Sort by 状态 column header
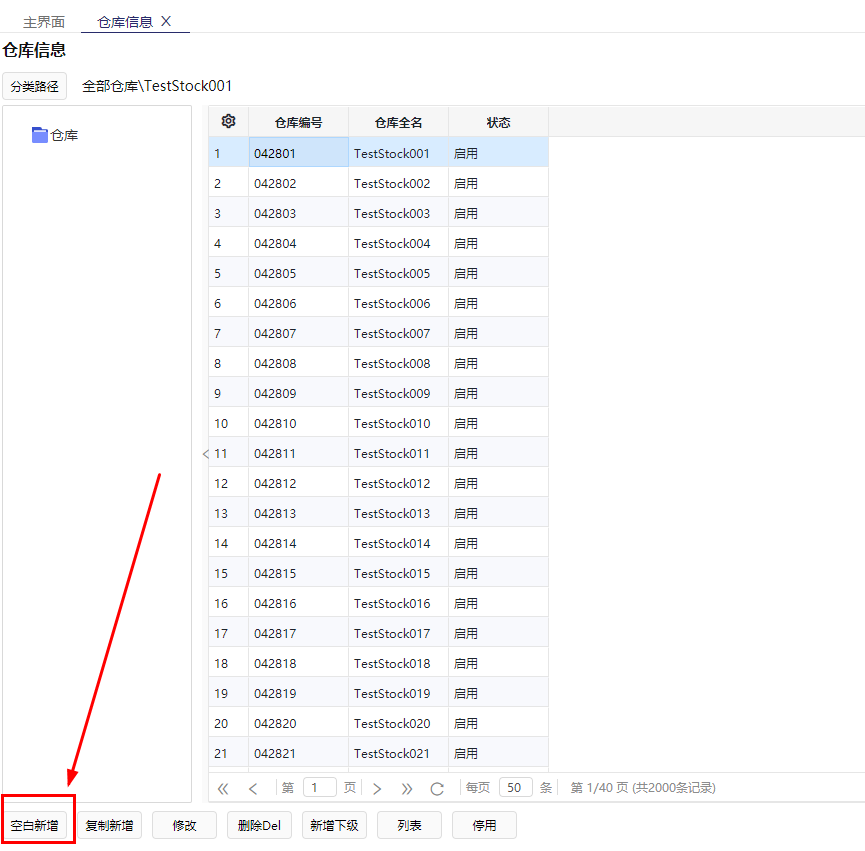This screenshot has width=865, height=851. click(x=498, y=122)
